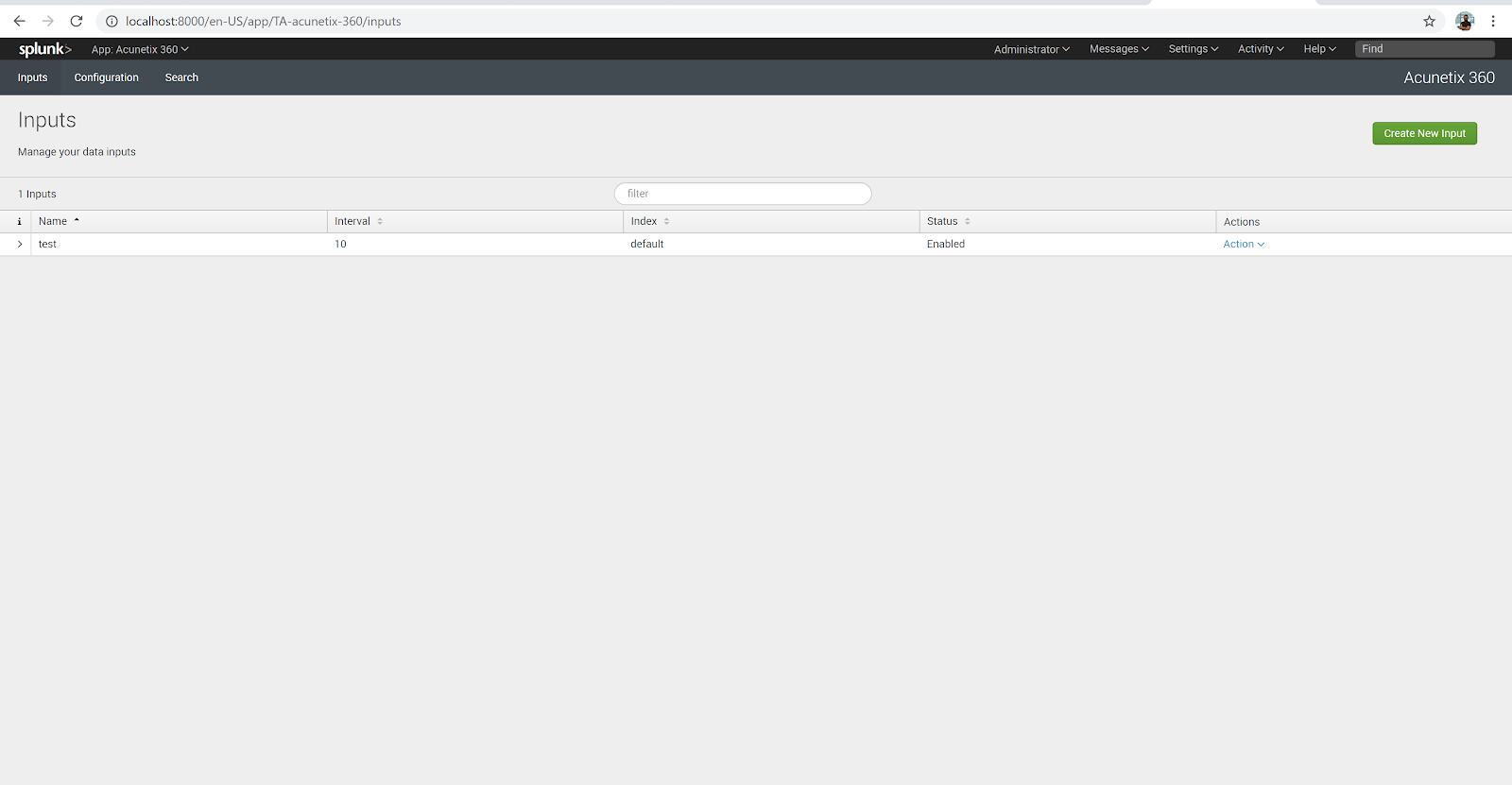Click the site information icon in address bar
Image resolution: width=1512 pixels, height=785 pixels.
(x=112, y=21)
